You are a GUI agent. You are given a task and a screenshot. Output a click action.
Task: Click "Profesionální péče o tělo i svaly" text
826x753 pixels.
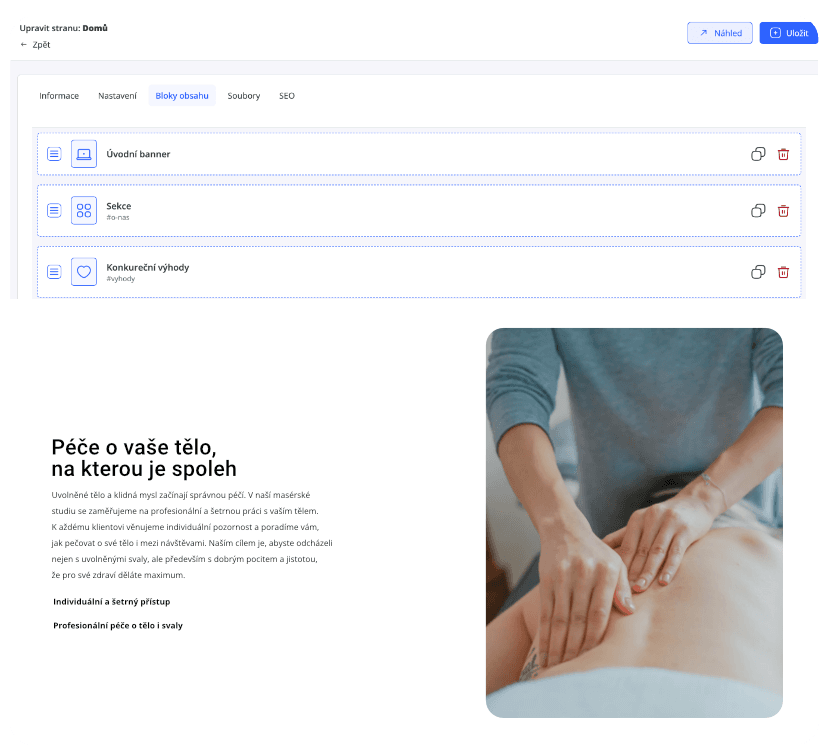118,625
